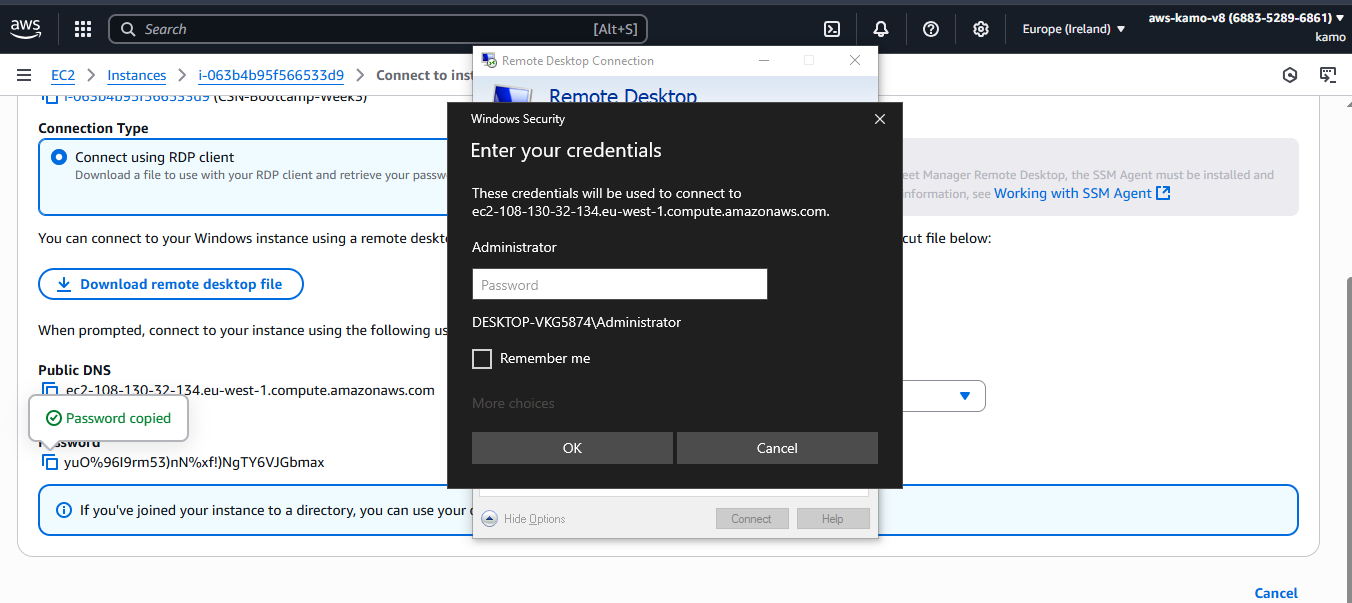Select the Connect using RDP client radio button

[x=57, y=156]
